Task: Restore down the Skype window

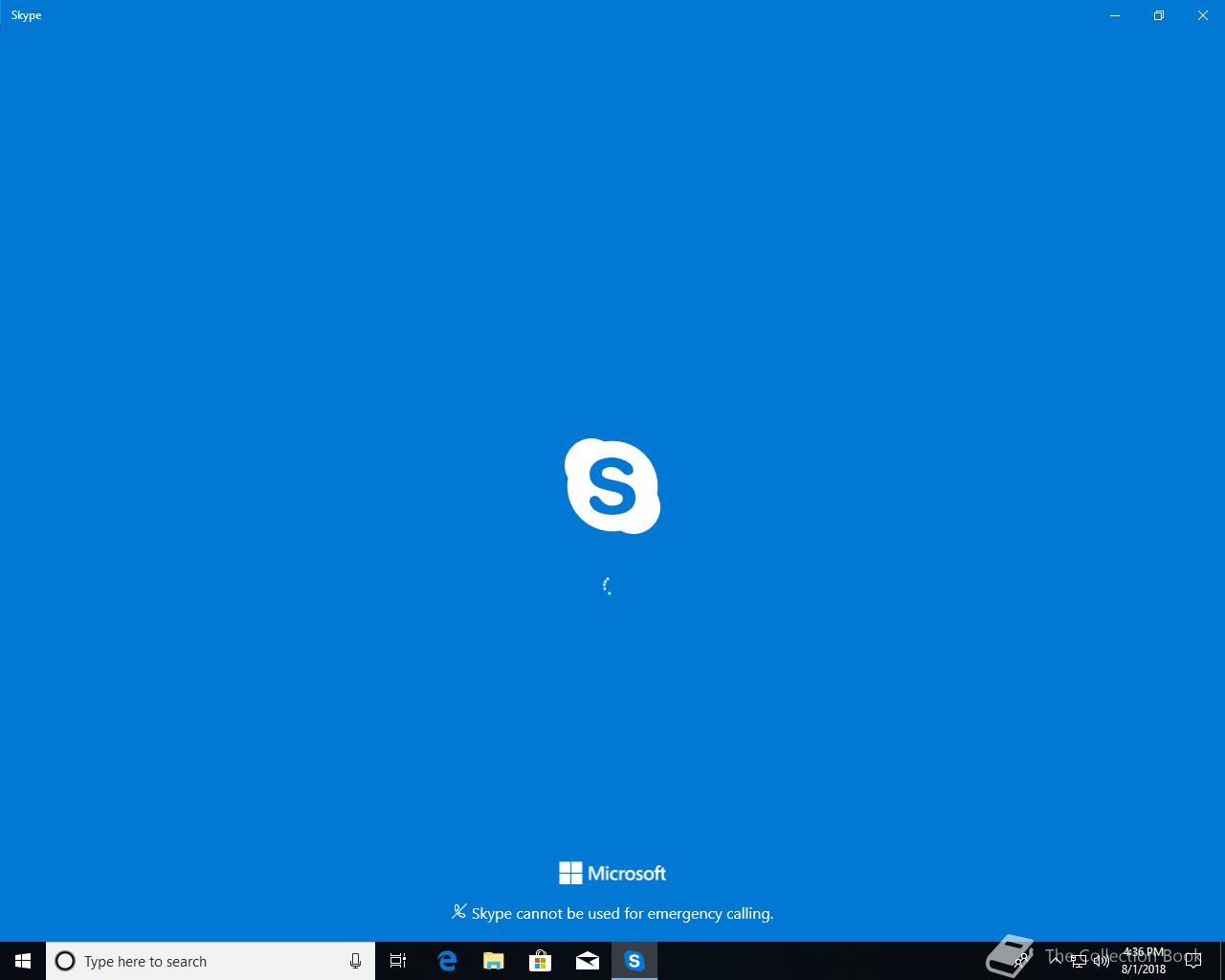Action: pos(1159,15)
